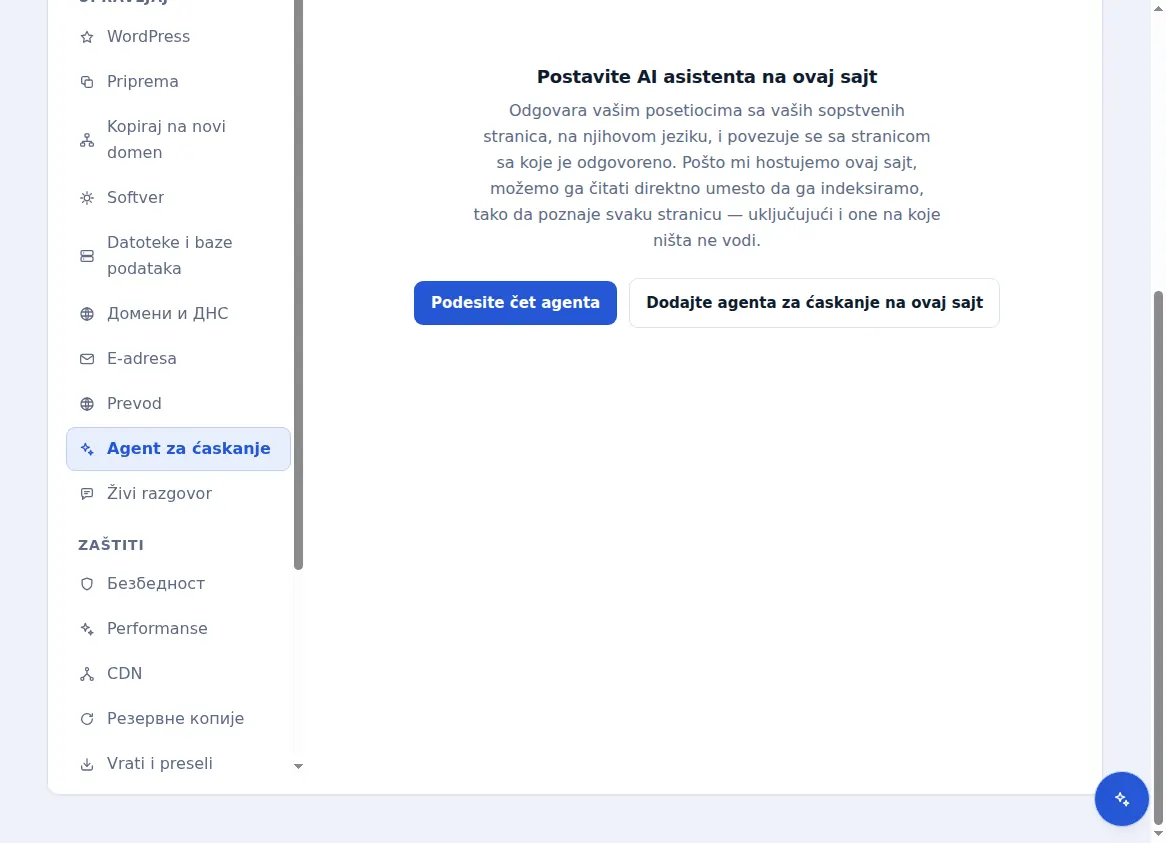Viewport: 1166px width, 843px height.
Task: Click the download icon beside Vrati i preseli
Action: 87,764
